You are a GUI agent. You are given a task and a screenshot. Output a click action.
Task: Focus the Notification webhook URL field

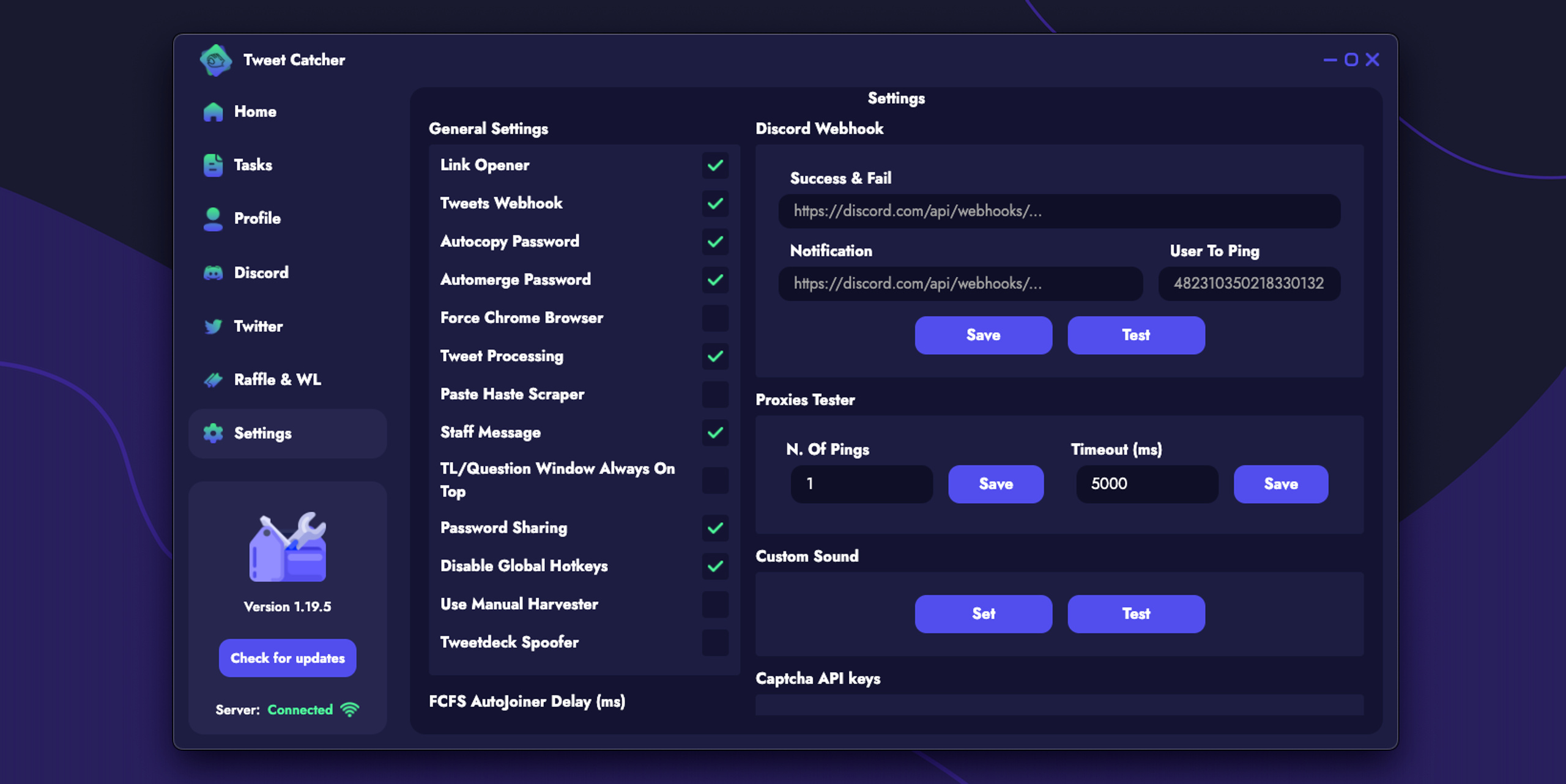[960, 284]
